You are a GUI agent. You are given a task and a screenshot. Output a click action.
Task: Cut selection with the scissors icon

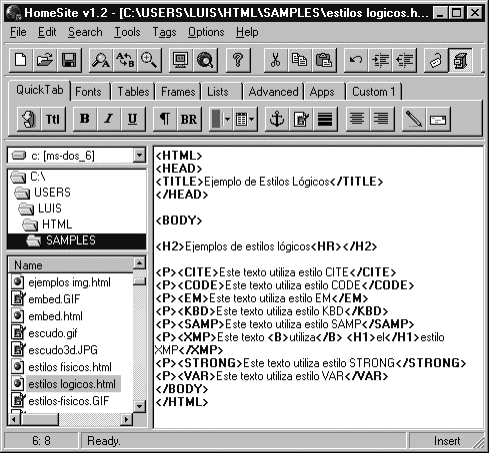pyautogui.click(x=275, y=60)
